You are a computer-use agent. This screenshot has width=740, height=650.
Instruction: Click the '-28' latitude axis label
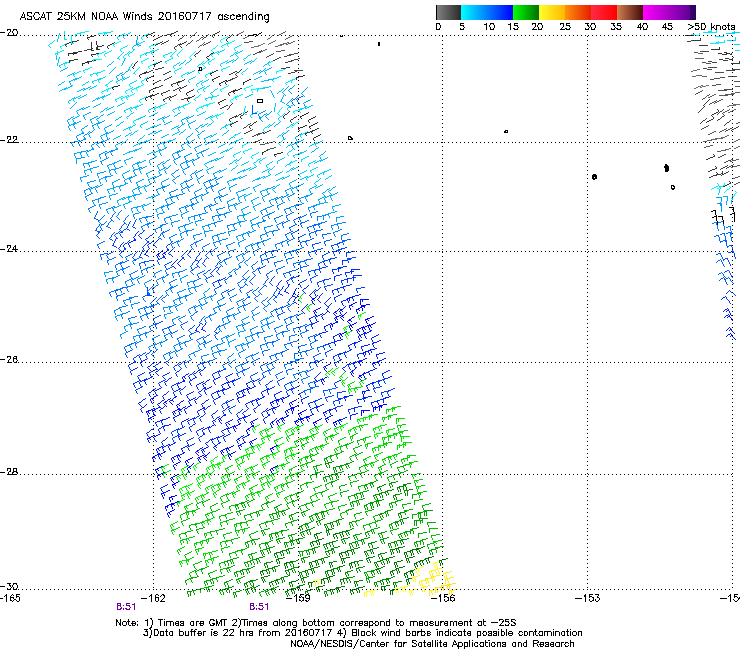(9, 472)
